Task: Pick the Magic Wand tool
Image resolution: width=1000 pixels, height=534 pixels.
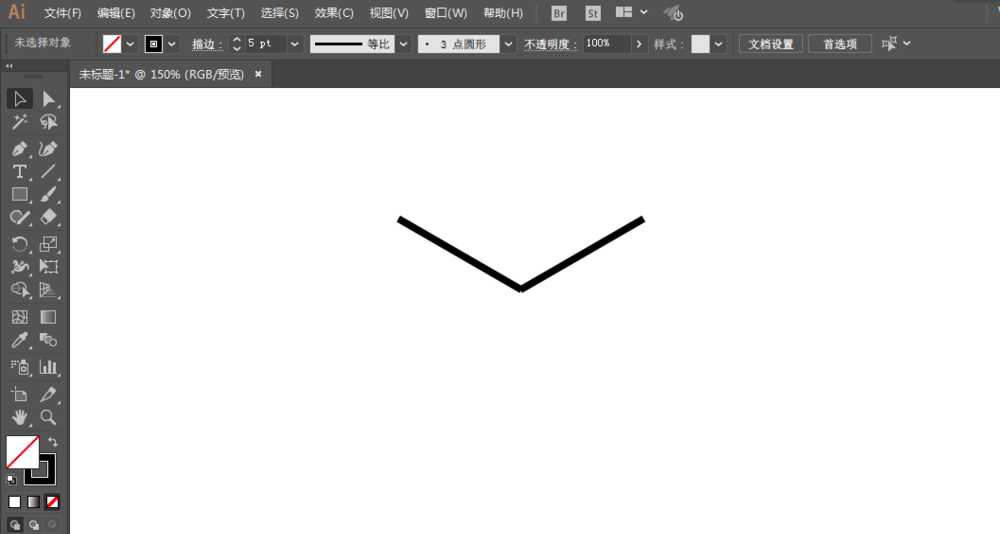Action: [19, 122]
